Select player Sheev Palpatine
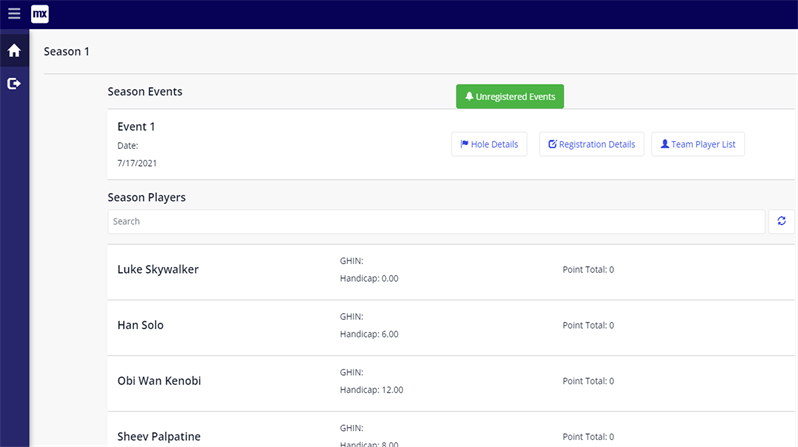Viewport: 798px width, 447px height. [160, 436]
